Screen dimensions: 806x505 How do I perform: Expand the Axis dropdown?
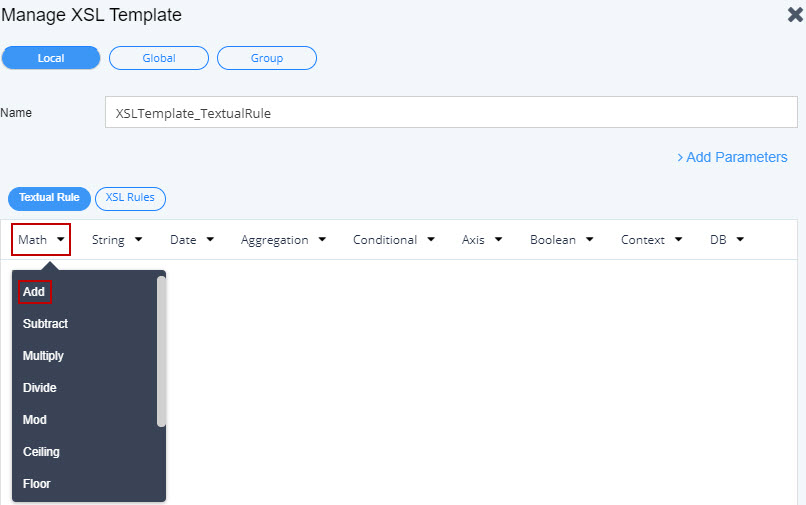481,240
